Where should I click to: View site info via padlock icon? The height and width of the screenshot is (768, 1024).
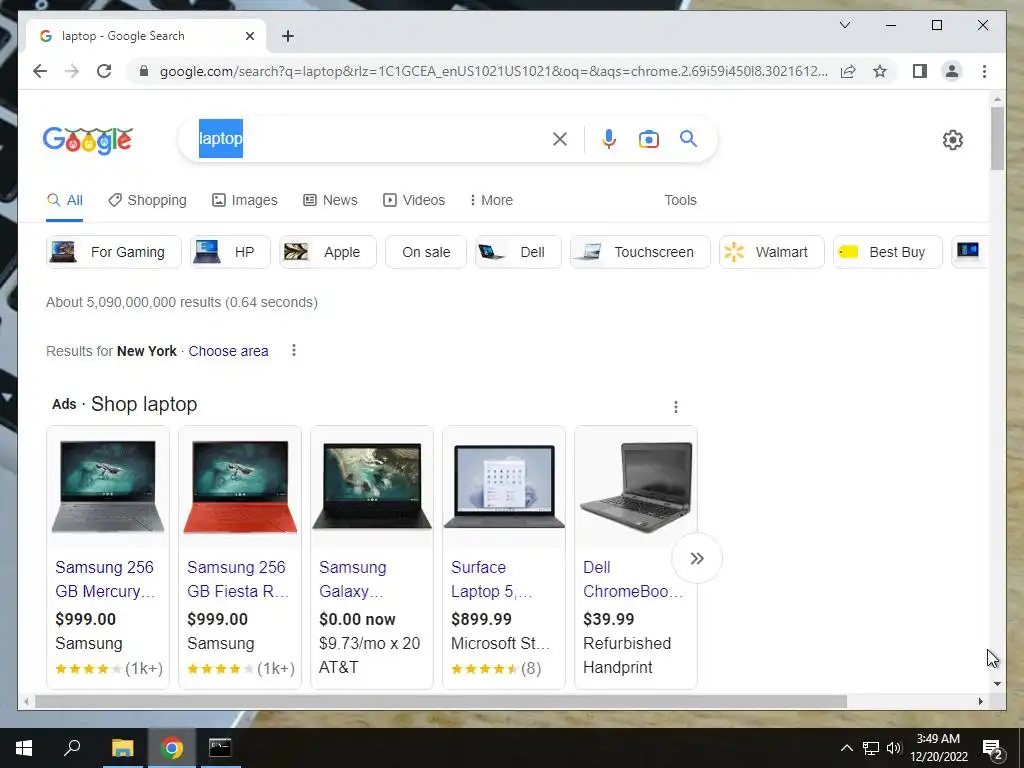144,71
